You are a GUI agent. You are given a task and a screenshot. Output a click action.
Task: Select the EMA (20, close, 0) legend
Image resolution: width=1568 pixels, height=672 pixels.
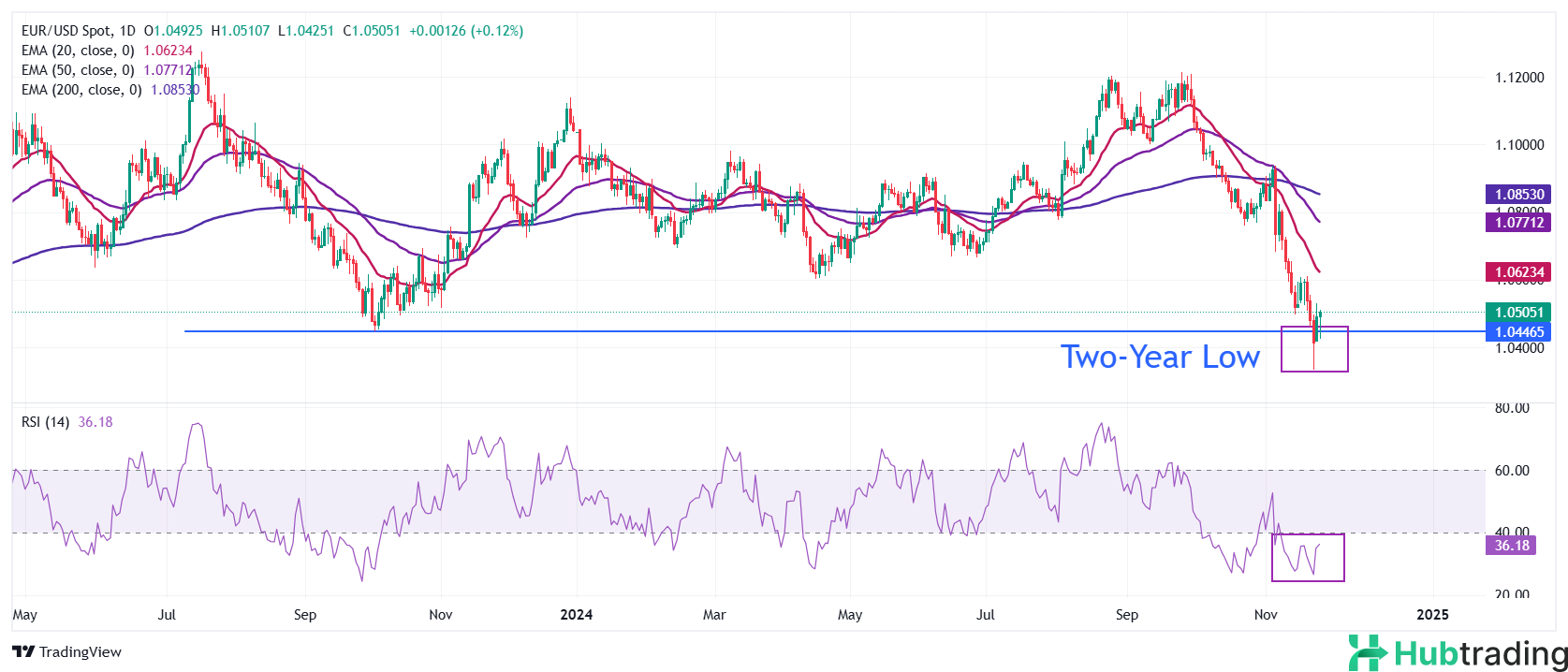tap(78, 51)
